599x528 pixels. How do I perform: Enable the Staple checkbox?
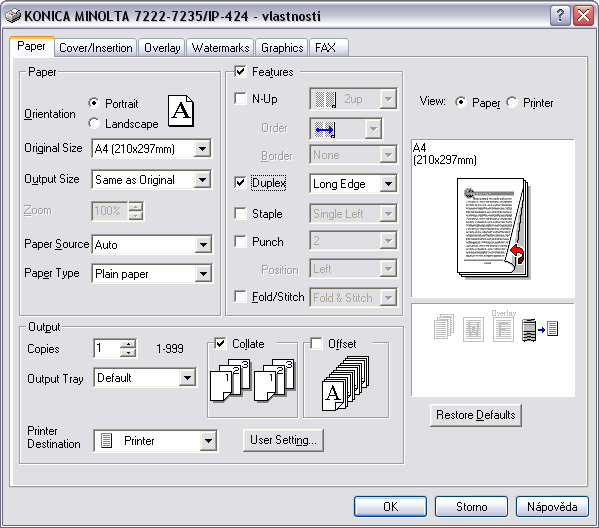[240, 213]
